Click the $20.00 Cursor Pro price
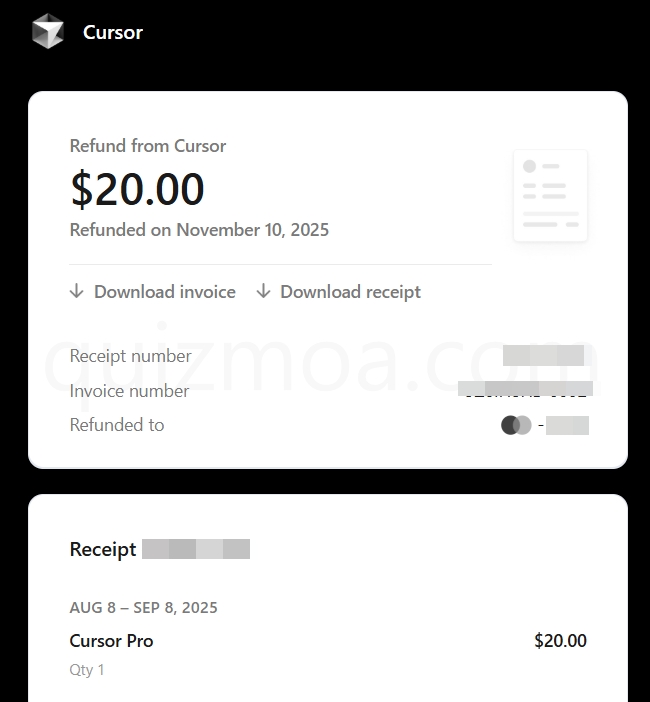The width and height of the screenshot is (650, 702). point(560,641)
